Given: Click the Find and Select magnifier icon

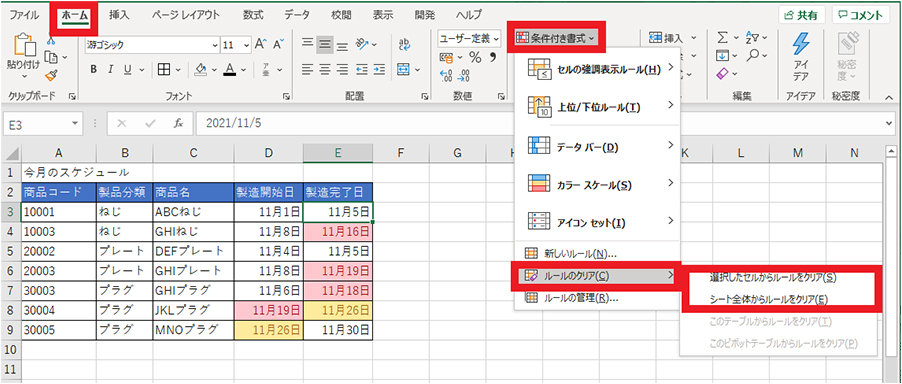Looking at the screenshot, I should coord(752,55).
